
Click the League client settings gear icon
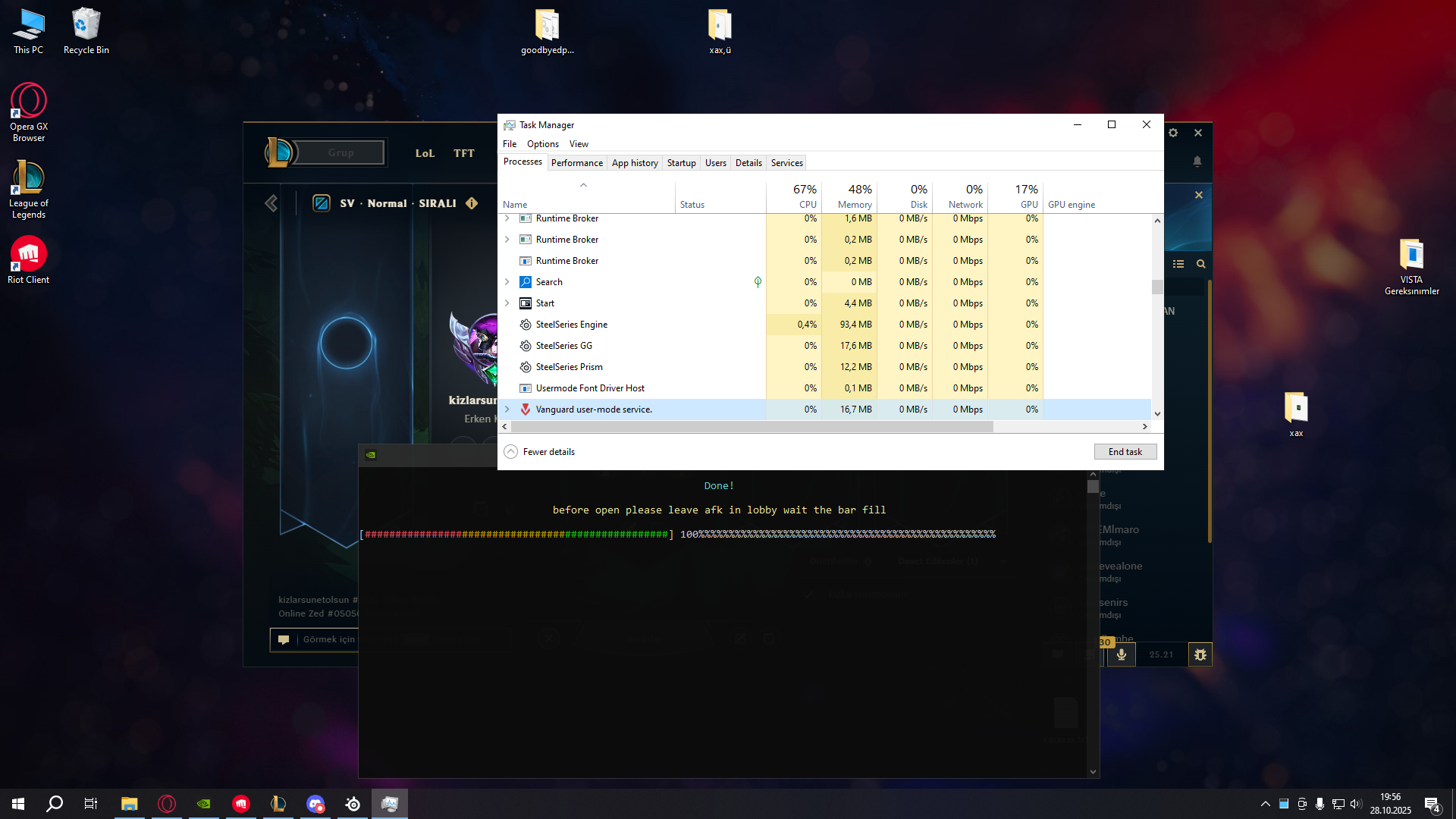tap(1173, 133)
